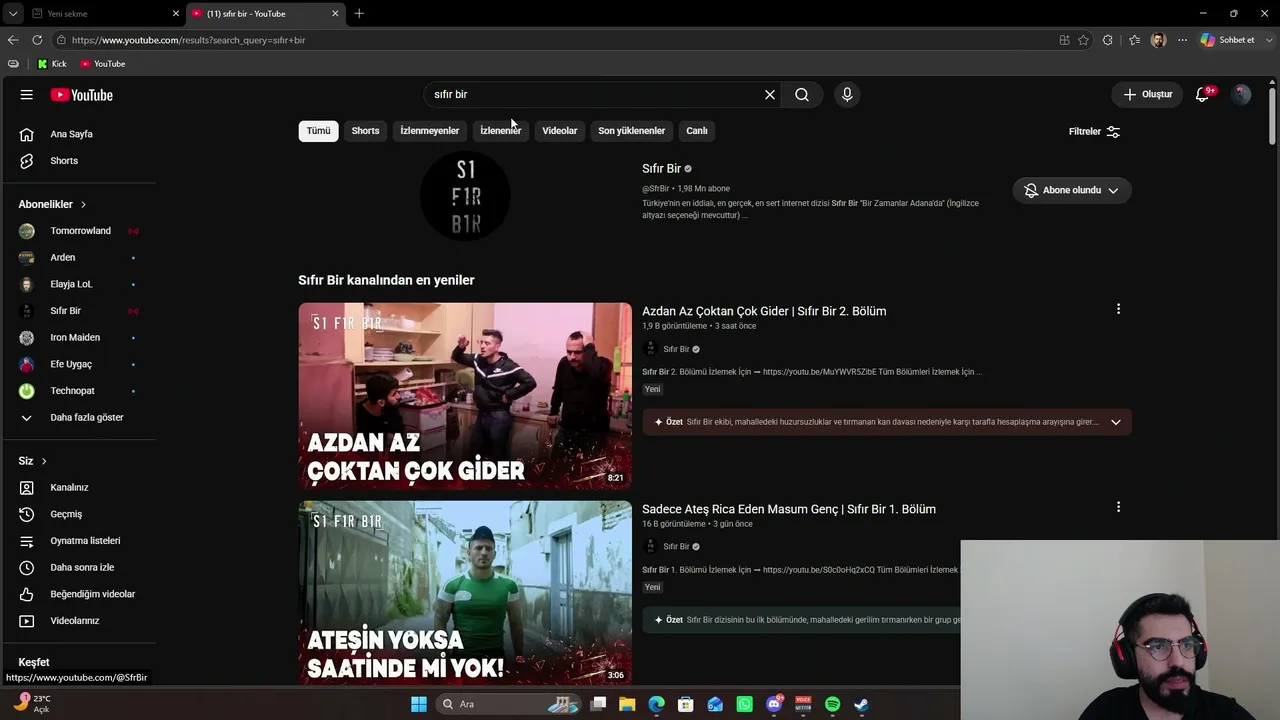Open Steam from the taskbar
Image resolution: width=1280 pixels, height=720 pixels.
pos(862,704)
